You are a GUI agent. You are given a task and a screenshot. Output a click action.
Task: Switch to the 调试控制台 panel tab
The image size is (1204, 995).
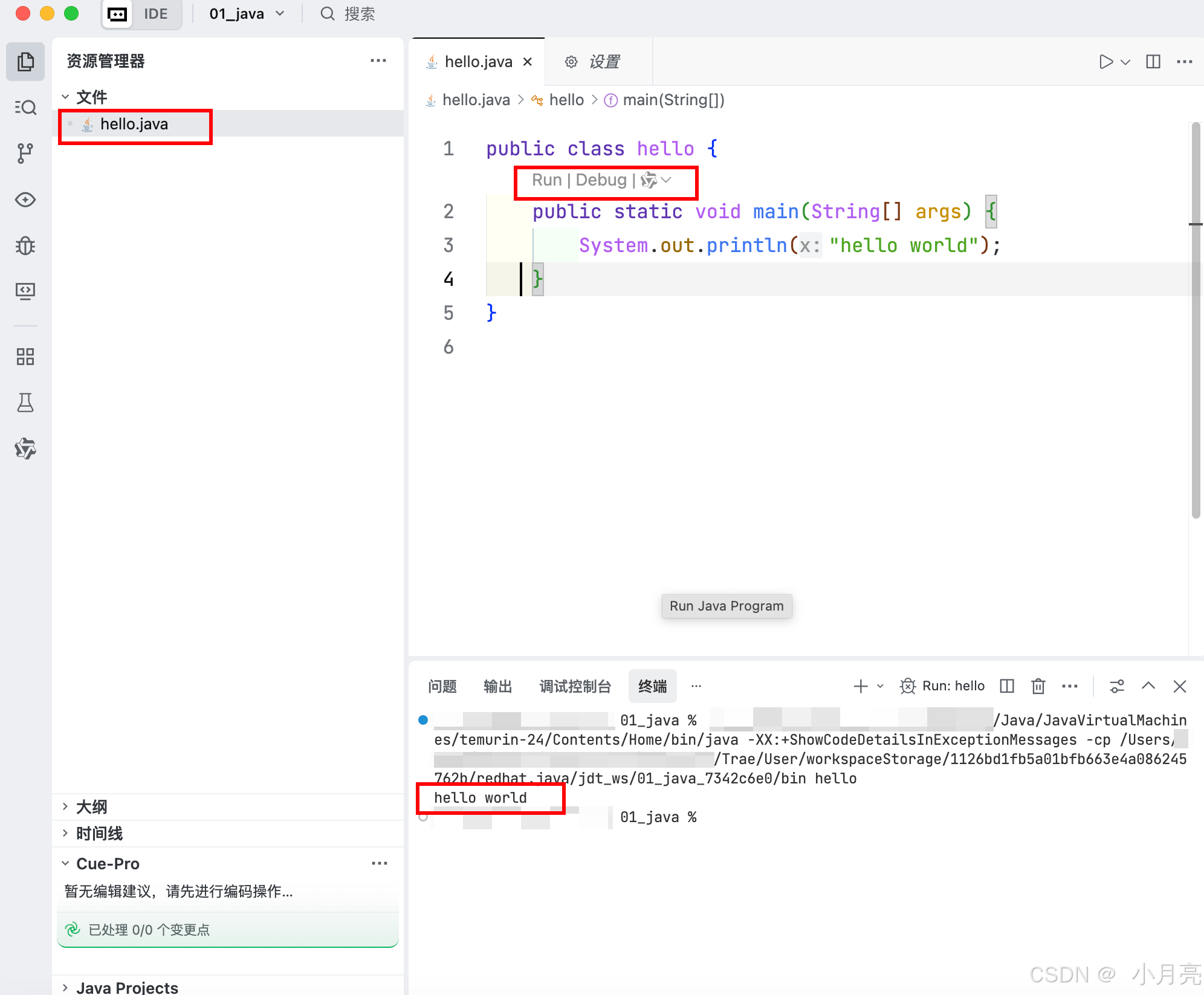point(575,686)
